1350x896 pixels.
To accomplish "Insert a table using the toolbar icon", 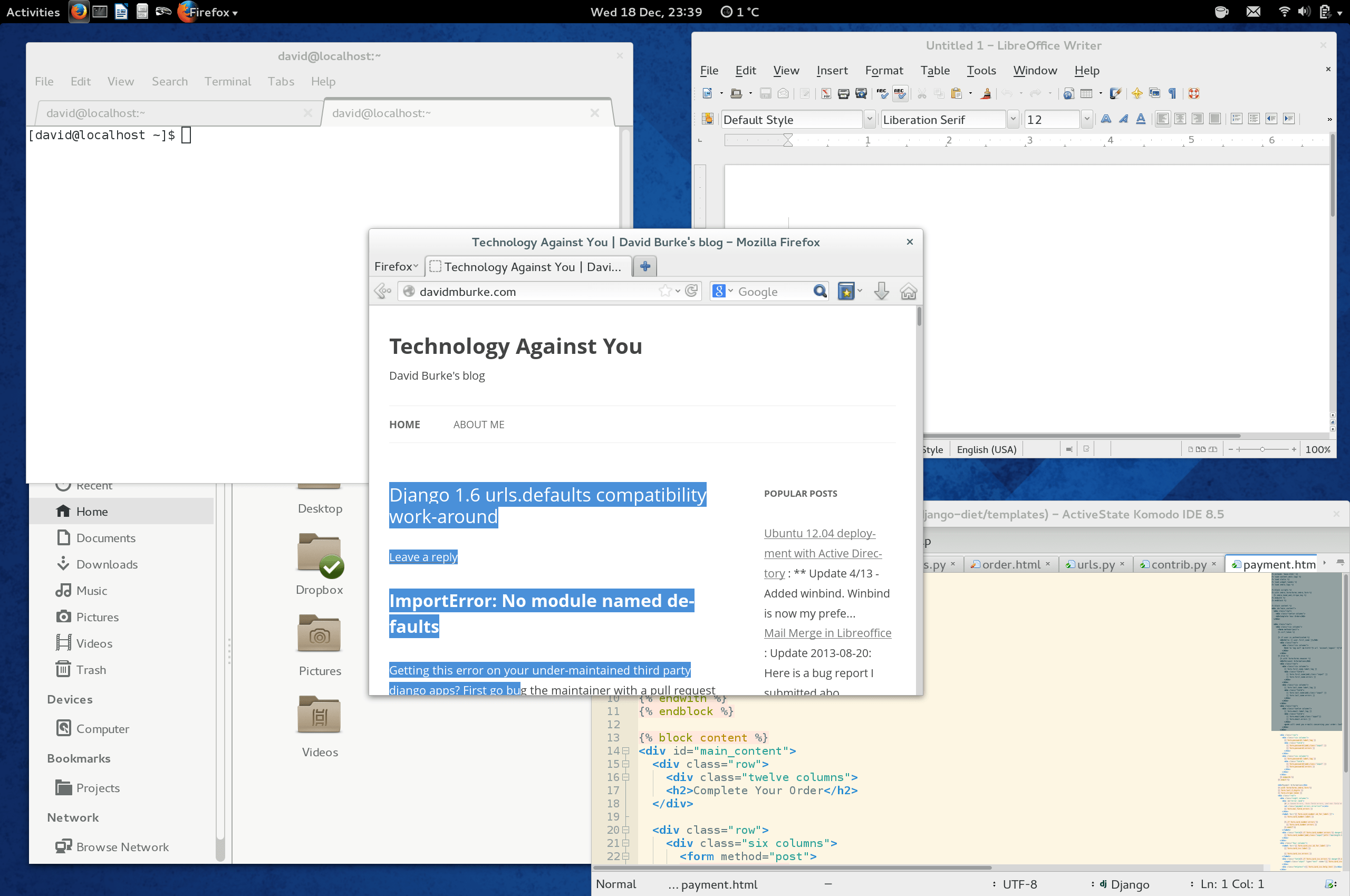I will click(x=1085, y=93).
